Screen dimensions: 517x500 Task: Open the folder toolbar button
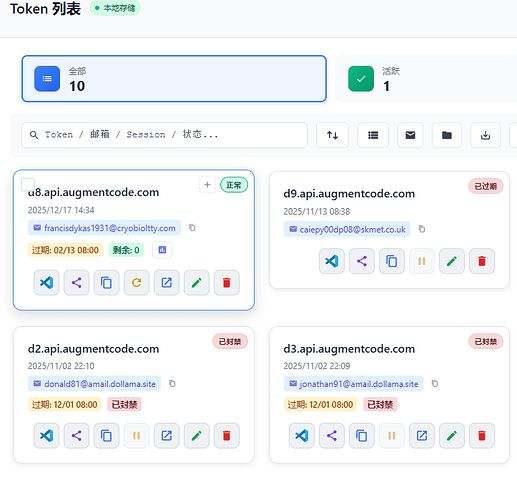pyautogui.click(x=447, y=135)
